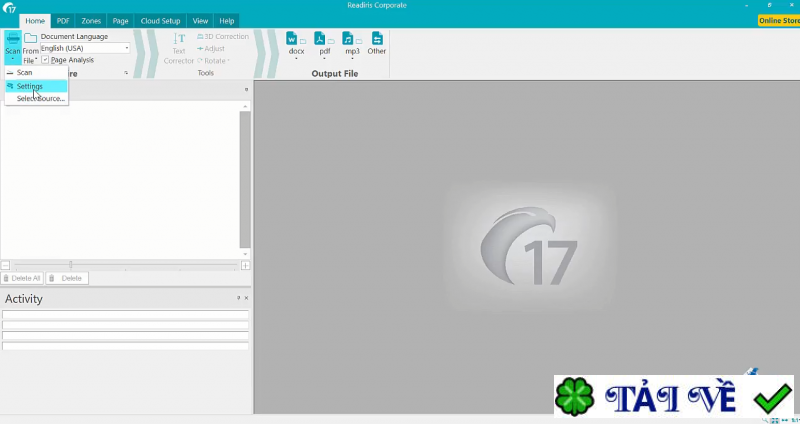Click the small folder icon beside mp3
The width and height of the screenshot is (800, 424).
[359, 41]
